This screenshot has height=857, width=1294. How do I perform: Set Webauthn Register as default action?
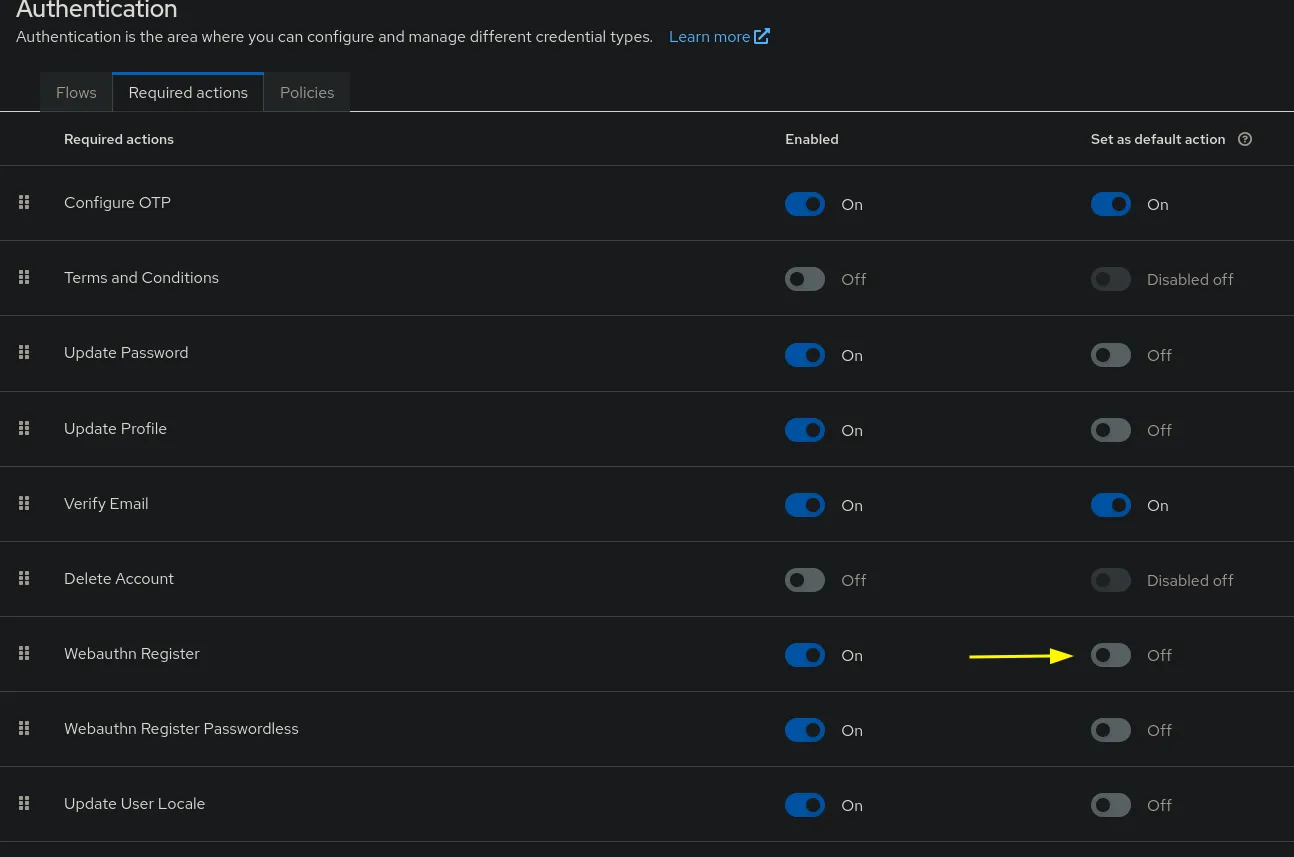point(1111,655)
